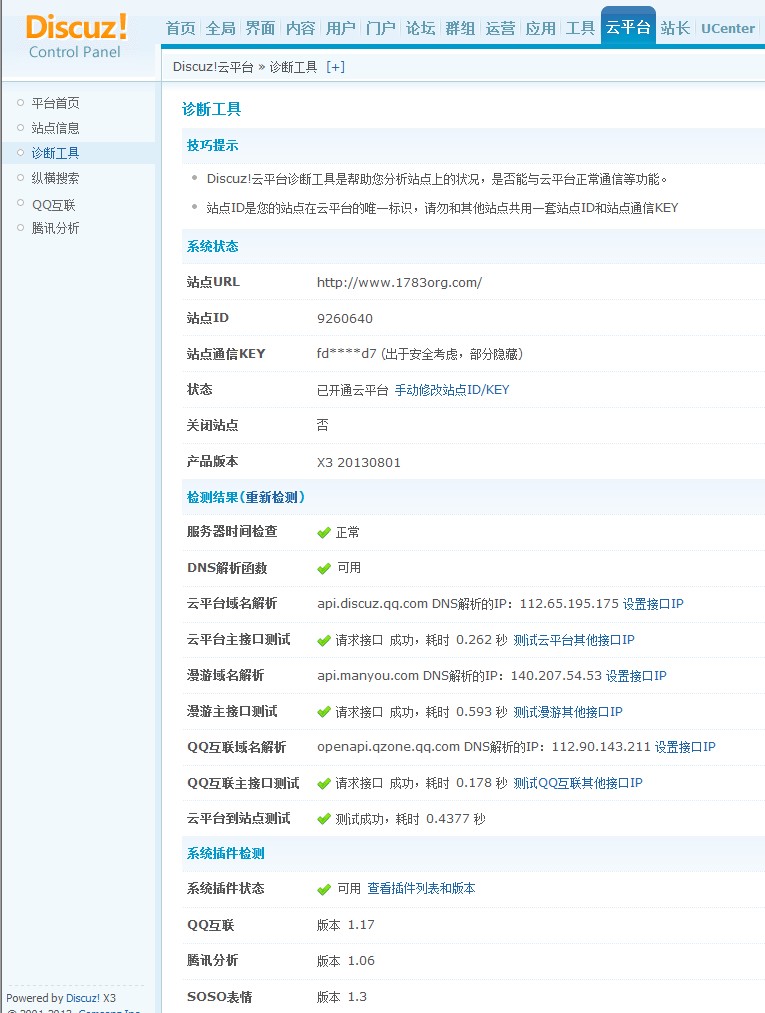Screen dimensions: 765x1013
Task: Click the 站点ID value 9260640
Action: click(x=344, y=319)
